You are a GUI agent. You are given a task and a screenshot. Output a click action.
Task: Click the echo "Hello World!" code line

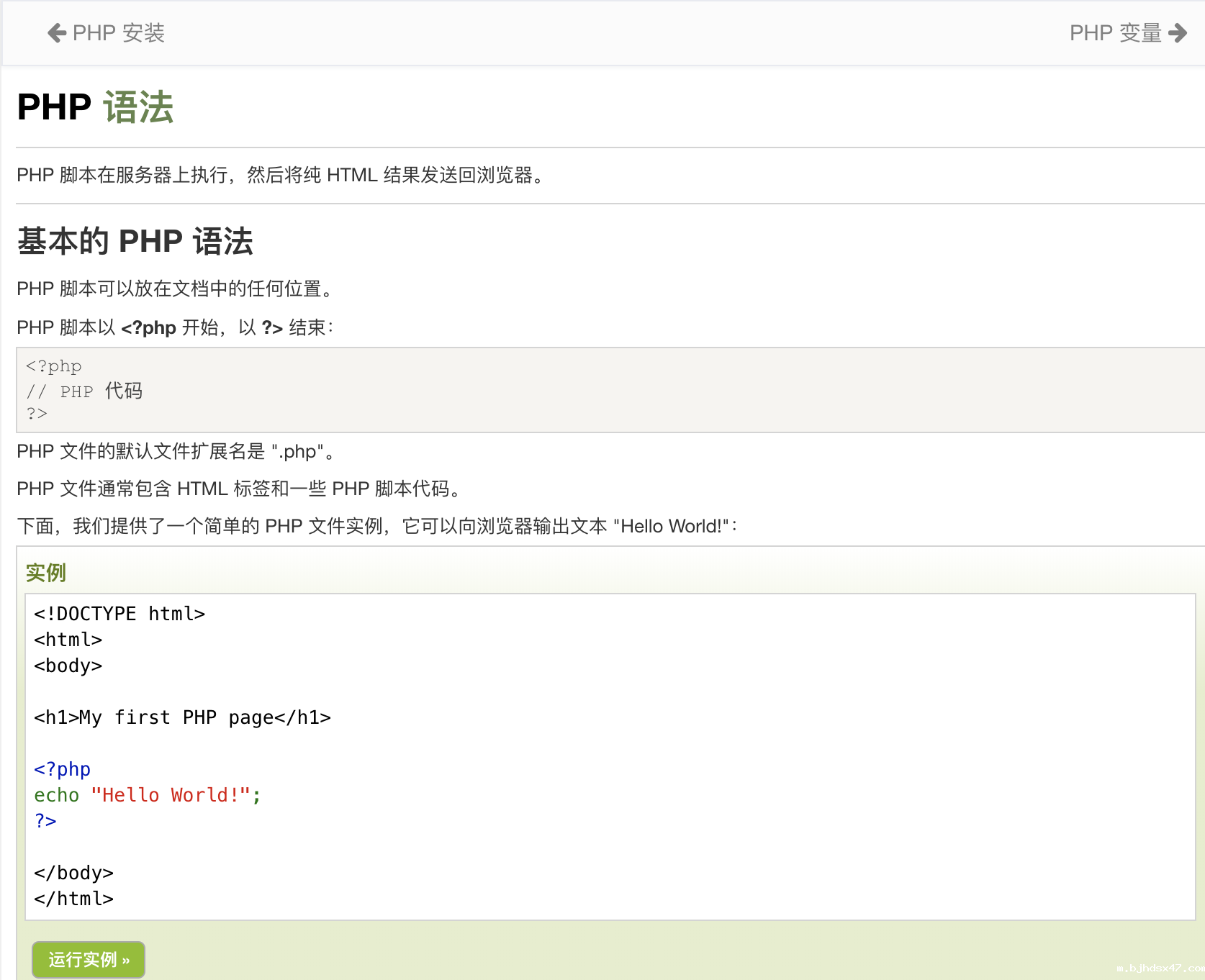pyautogui.click(x=147, y=795)
